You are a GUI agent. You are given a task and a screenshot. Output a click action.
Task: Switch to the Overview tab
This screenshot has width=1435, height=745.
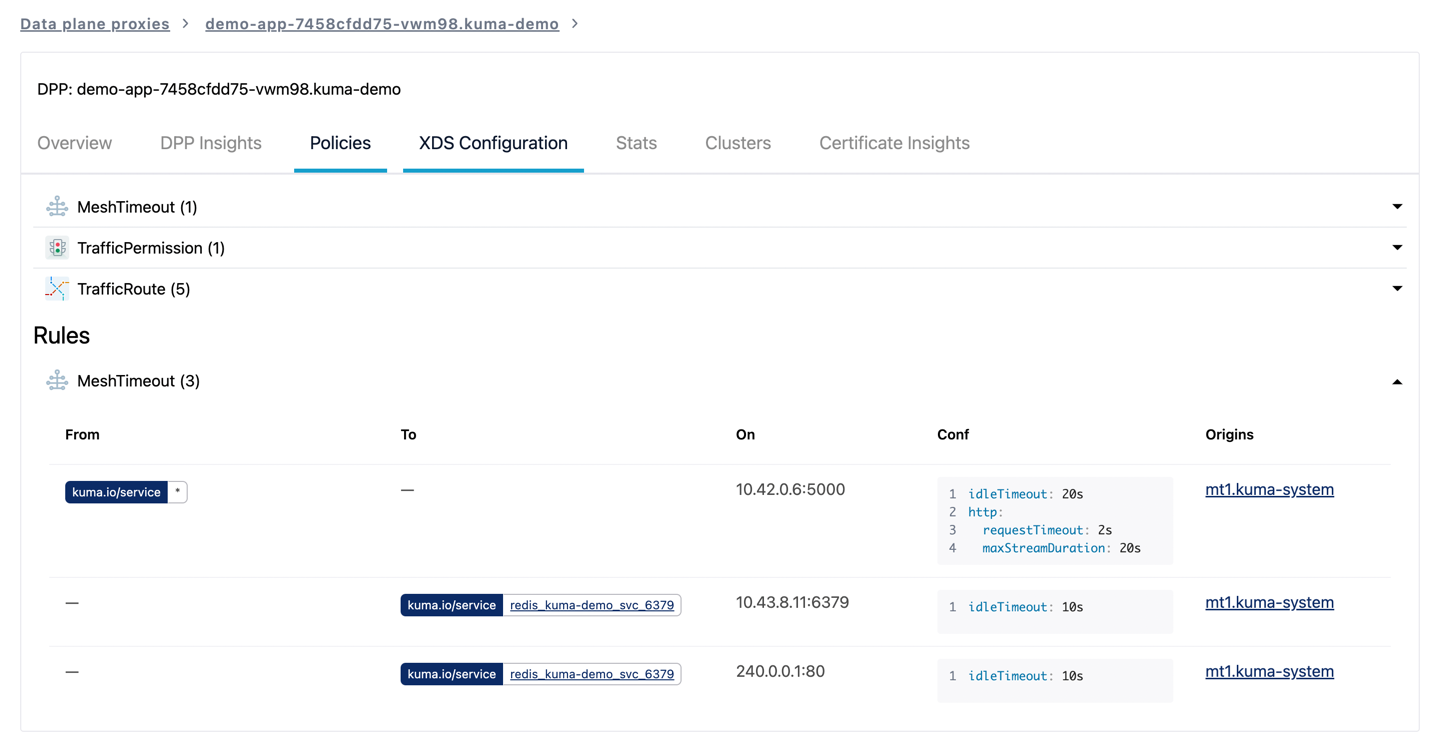74,143
